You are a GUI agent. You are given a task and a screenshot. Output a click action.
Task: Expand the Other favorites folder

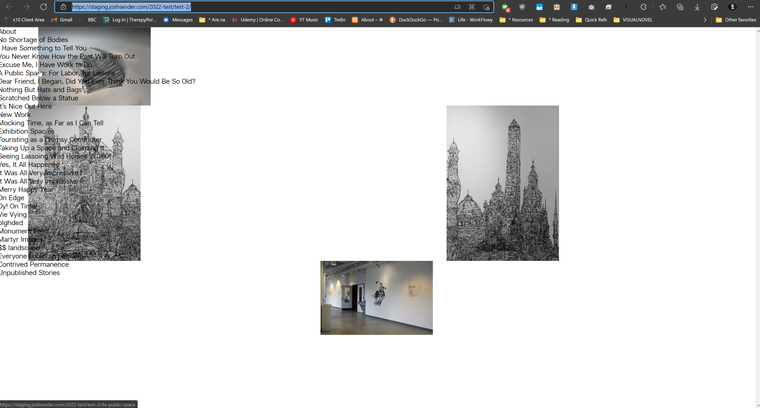[735, 19]
